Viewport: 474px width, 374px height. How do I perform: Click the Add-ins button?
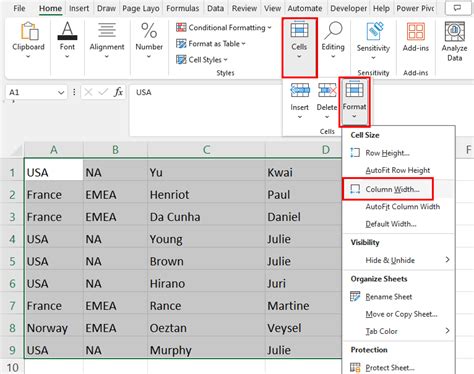[x=416, y=37]
